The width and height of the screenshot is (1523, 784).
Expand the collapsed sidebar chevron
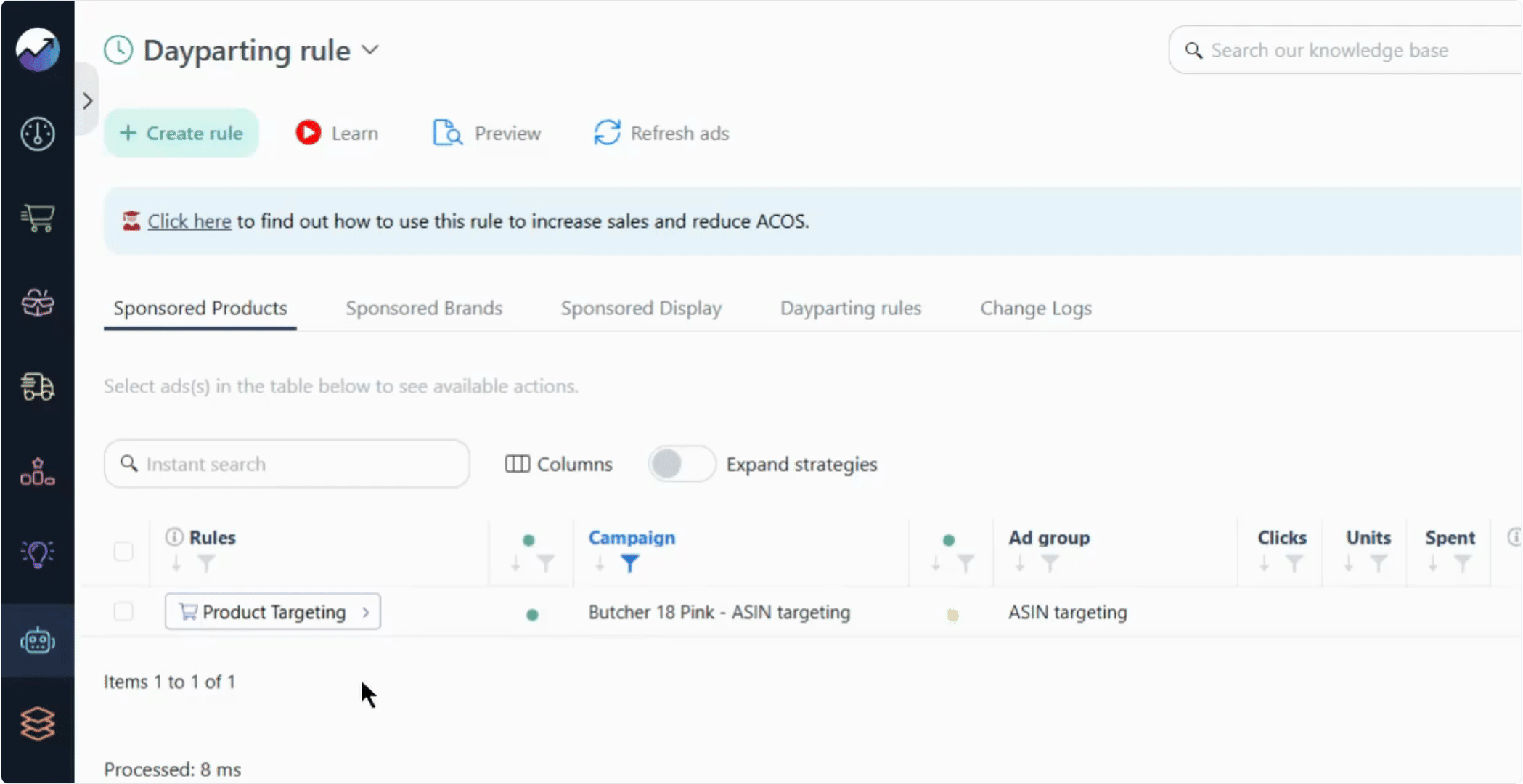coord(88,101)
